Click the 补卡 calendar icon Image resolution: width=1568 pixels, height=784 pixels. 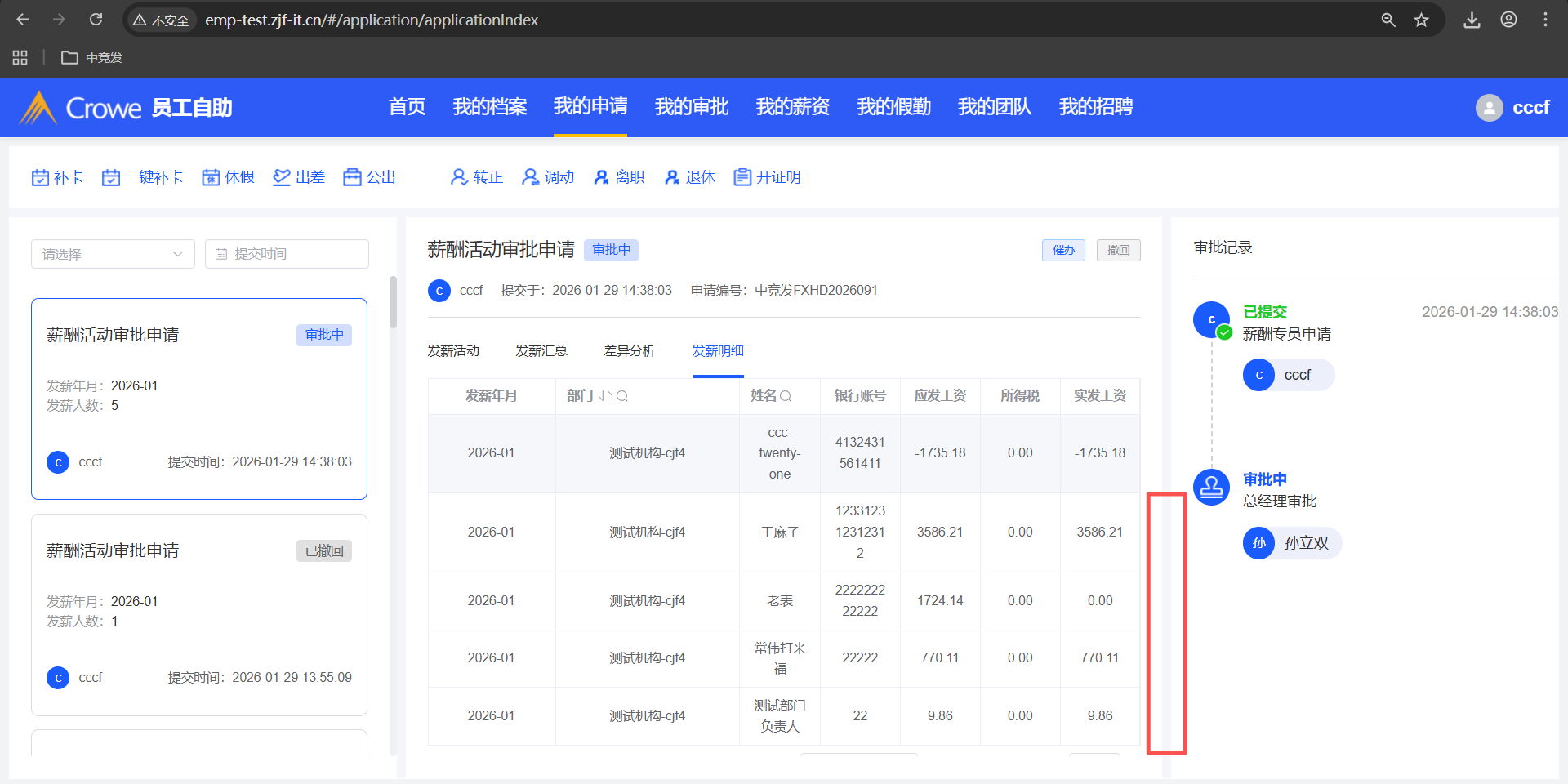pyautogui.click(x=40, y=177)
